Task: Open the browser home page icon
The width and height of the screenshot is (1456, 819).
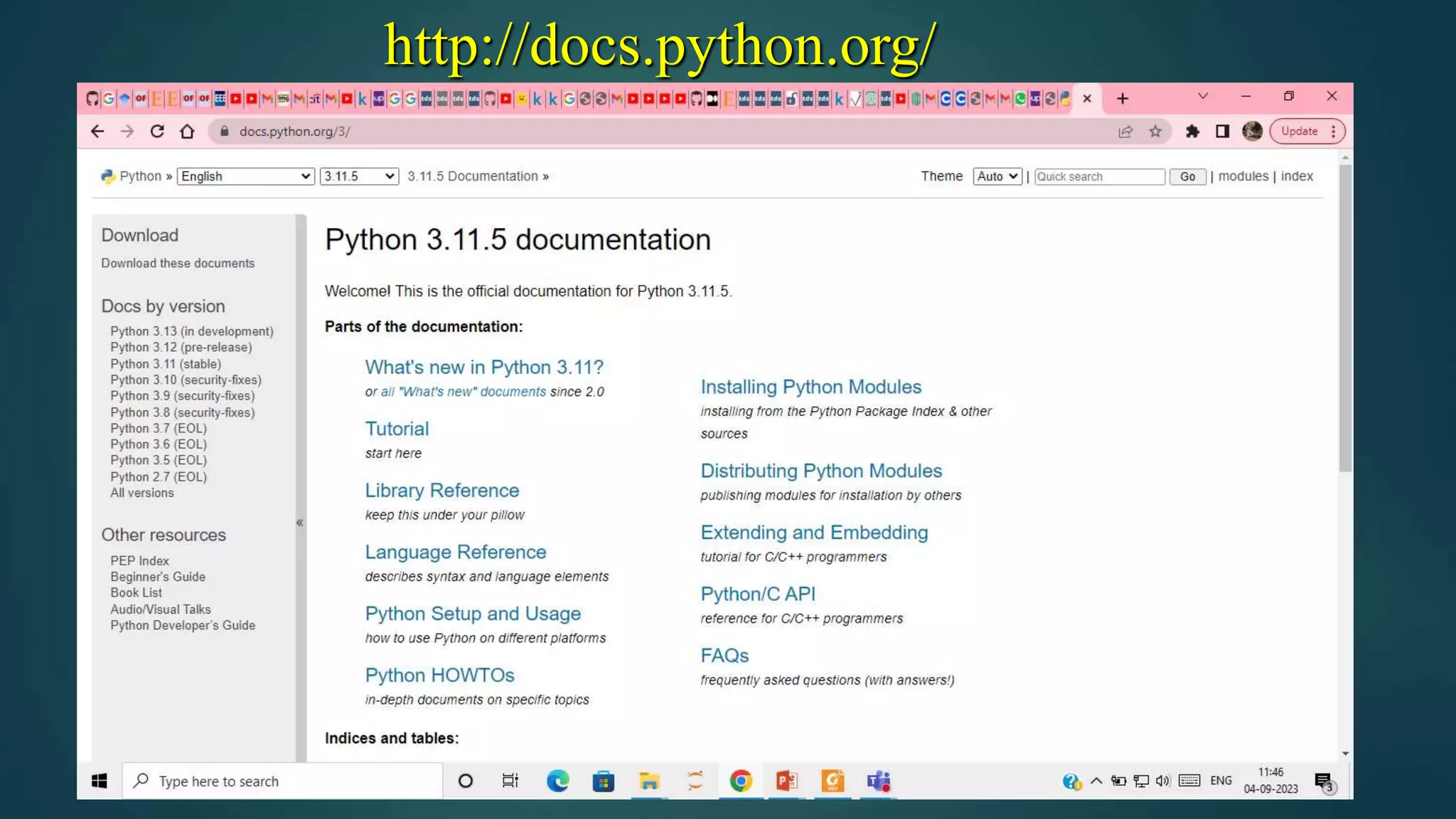Action: click(187, 132)
